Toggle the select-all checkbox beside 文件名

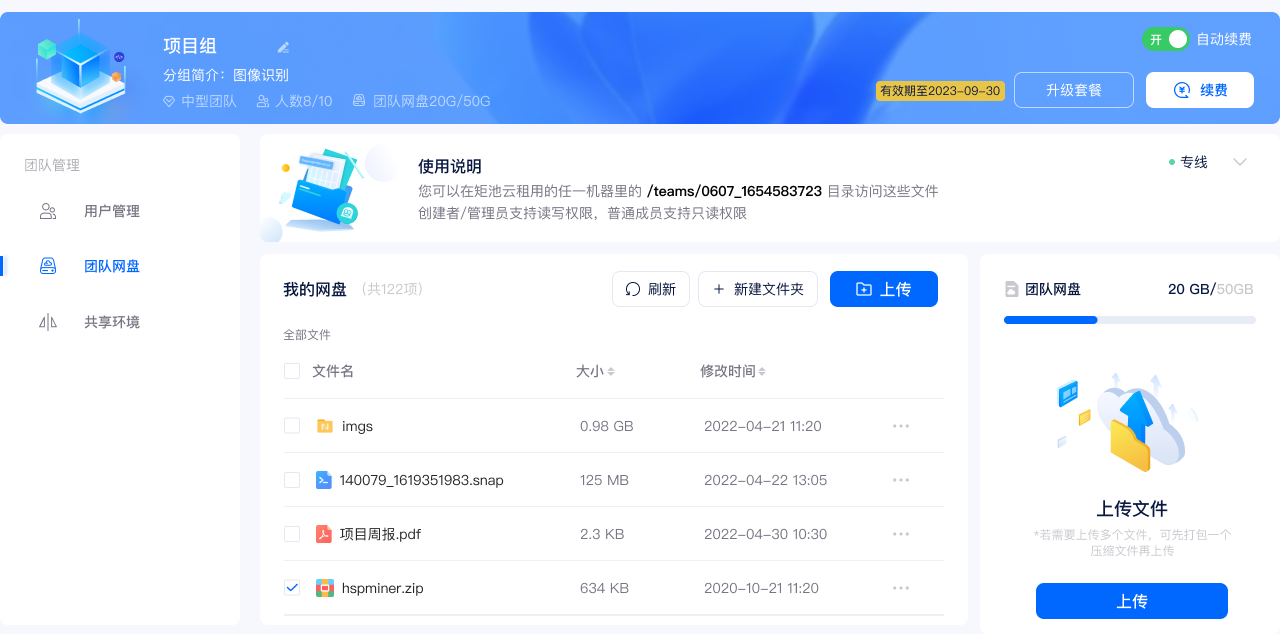tap(292, 371)
